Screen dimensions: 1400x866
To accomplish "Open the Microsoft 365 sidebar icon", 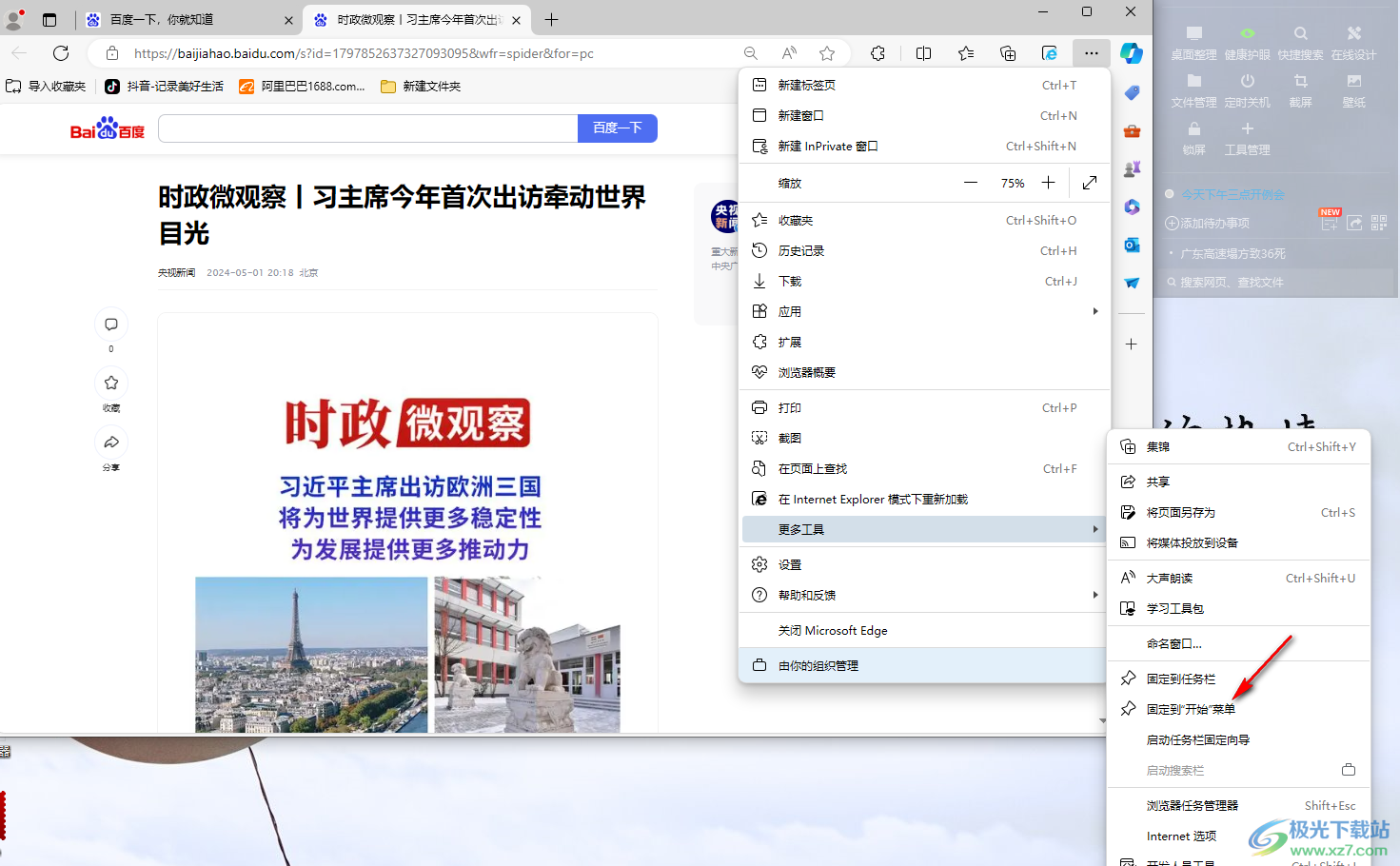I will click(1132, 207).
